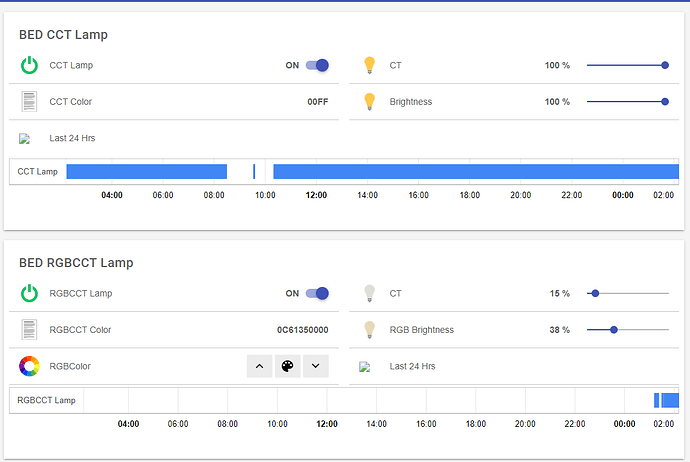The width and height of the screenshot is (690, 462).
Task: Toggle the RGBCCT Lamp switch off
Action: [x=317, y=294]
